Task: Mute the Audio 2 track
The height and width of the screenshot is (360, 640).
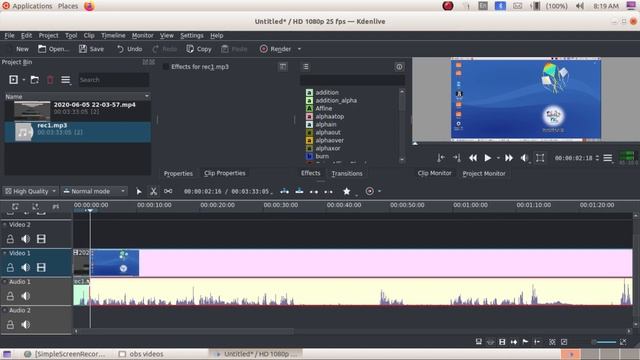Action: click(x=25, y=324)
